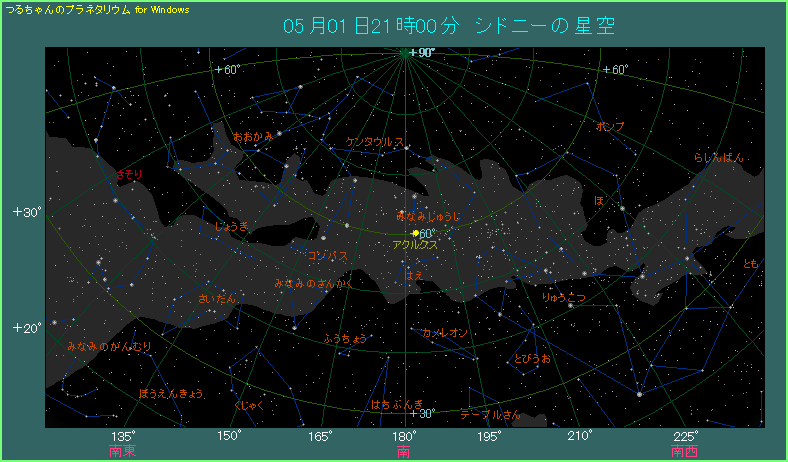Select the カメレオン constellation label
The image size is (788, 462).
coord(445,332)
